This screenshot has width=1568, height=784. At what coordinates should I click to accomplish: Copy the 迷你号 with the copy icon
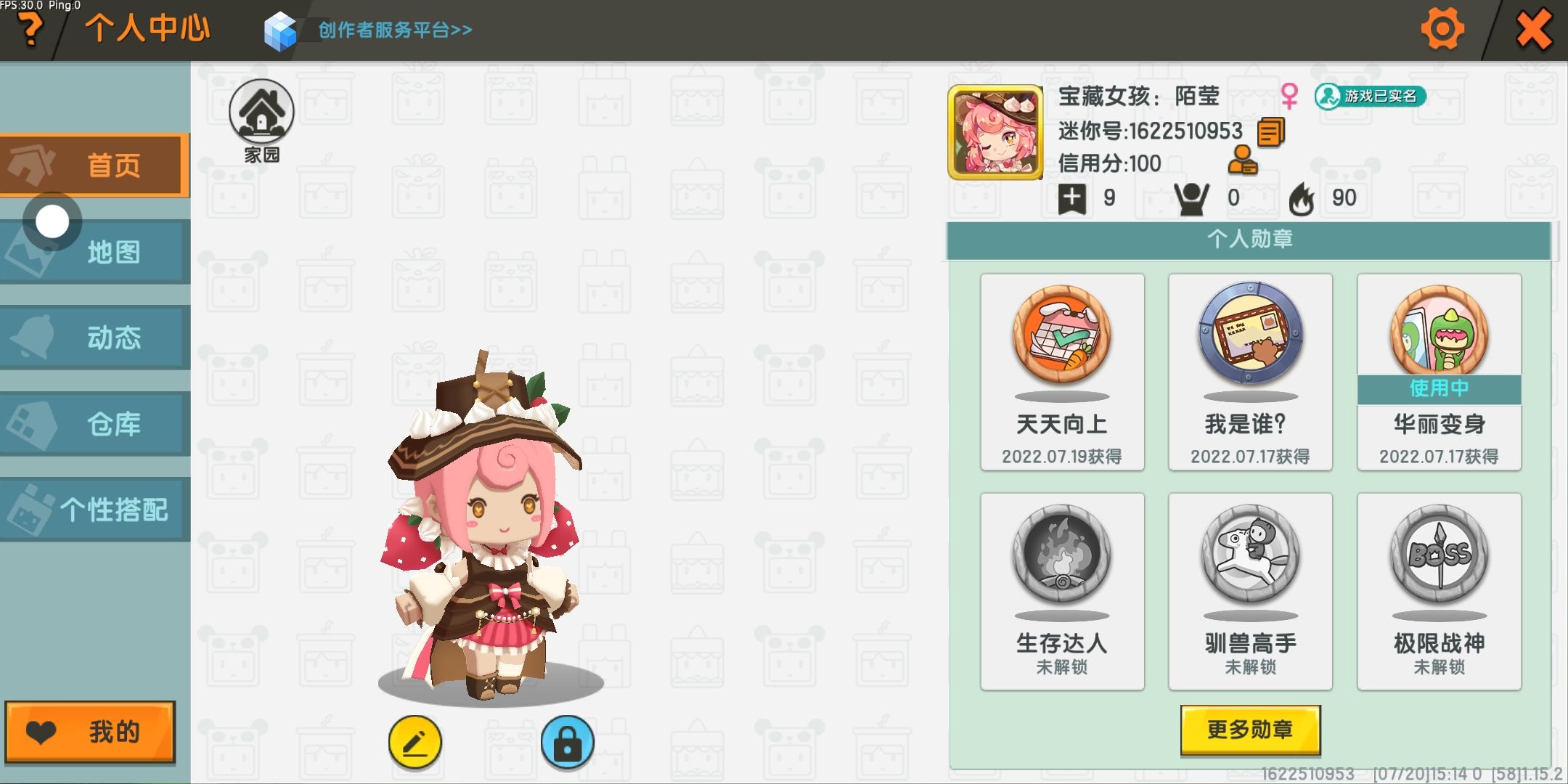pyautogui.click(x=1271, y=132)
